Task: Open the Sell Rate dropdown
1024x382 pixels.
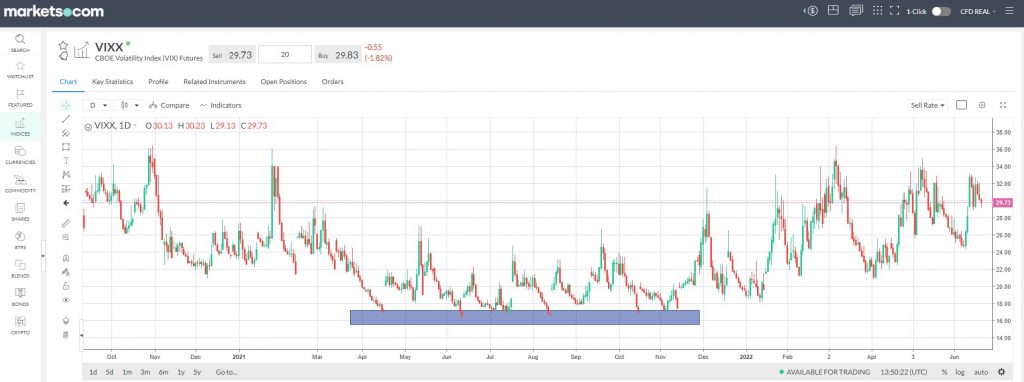Action: 929,105
